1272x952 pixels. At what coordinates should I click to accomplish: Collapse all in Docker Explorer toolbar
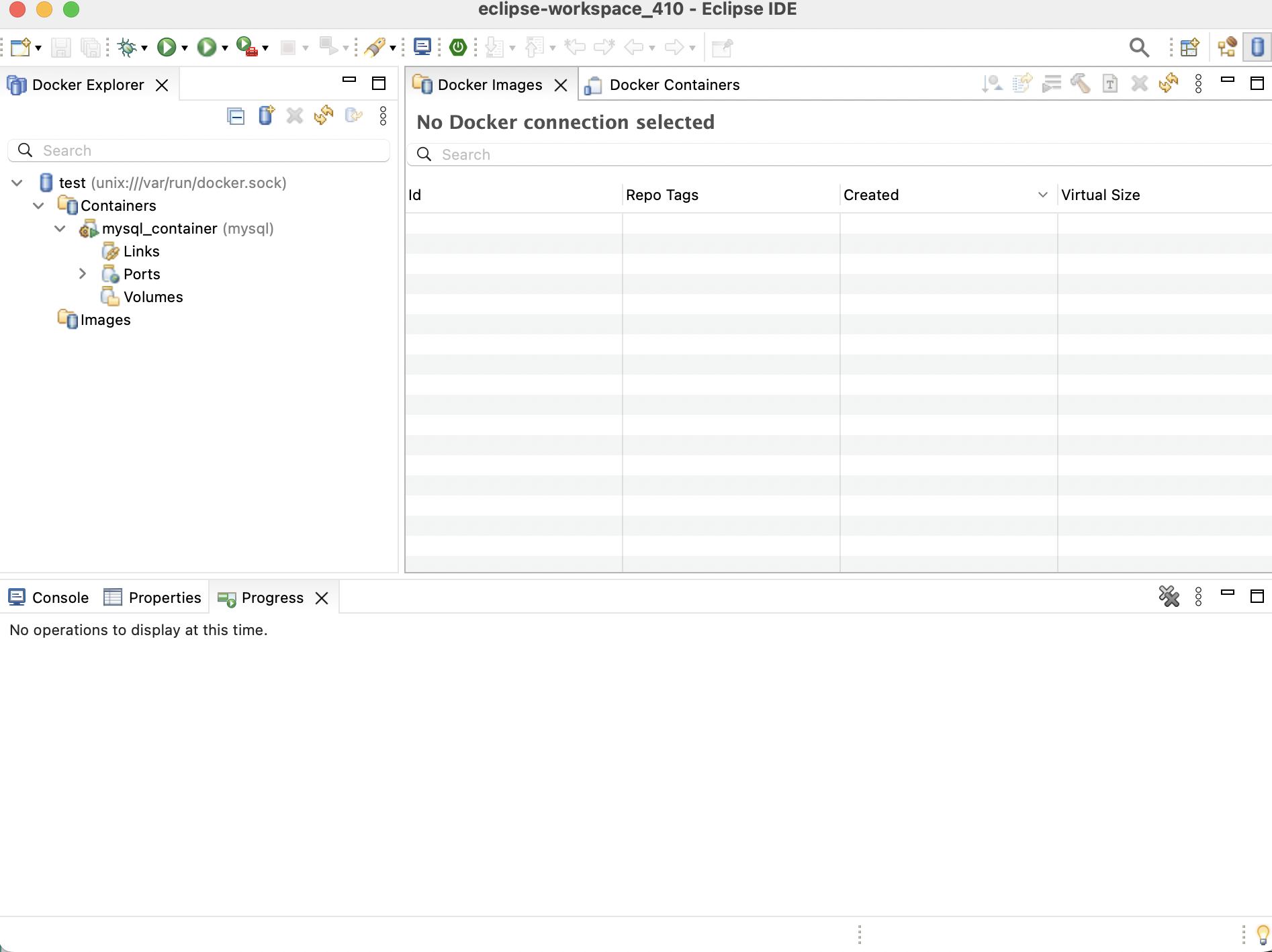point(236,116)
